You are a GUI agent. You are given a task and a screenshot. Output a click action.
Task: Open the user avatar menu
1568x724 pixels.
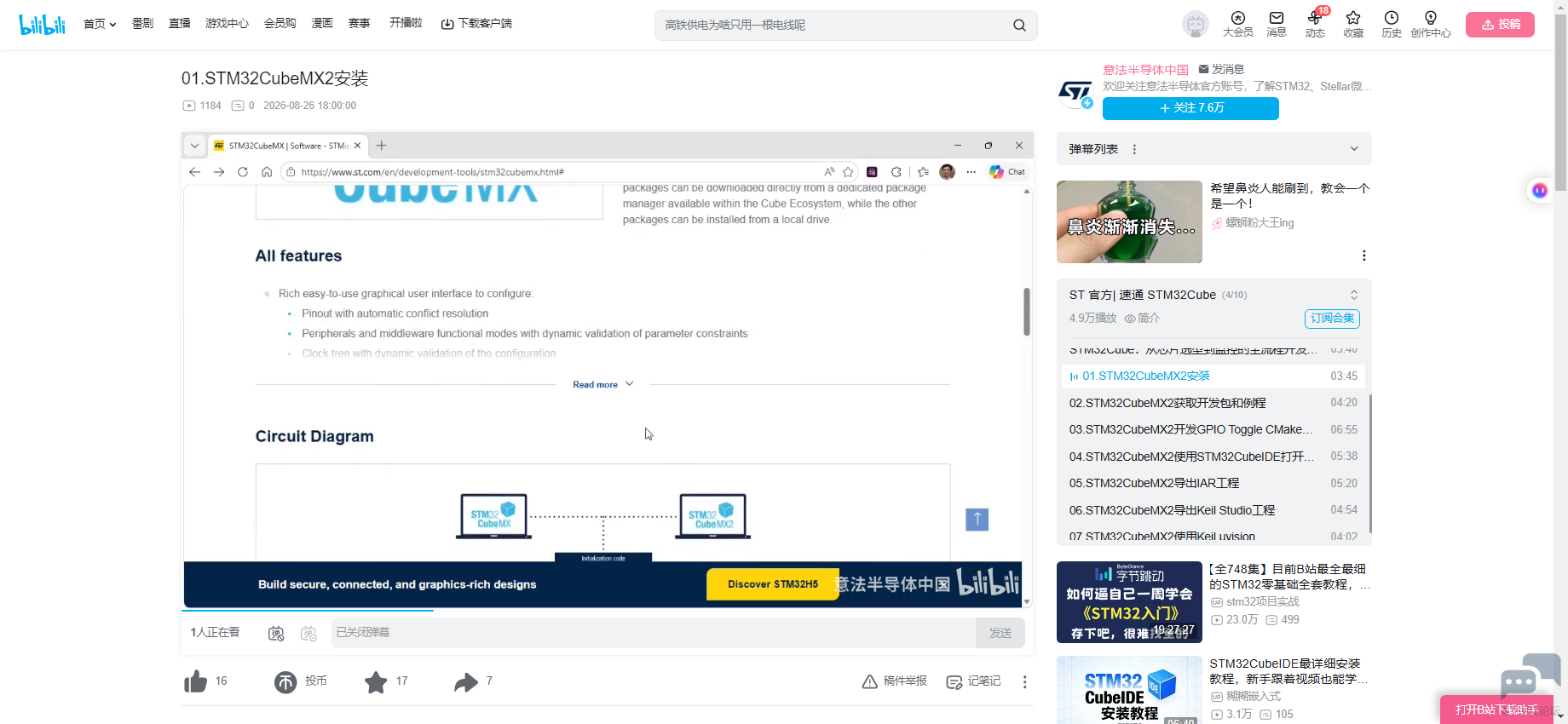tap(1196, 25)
